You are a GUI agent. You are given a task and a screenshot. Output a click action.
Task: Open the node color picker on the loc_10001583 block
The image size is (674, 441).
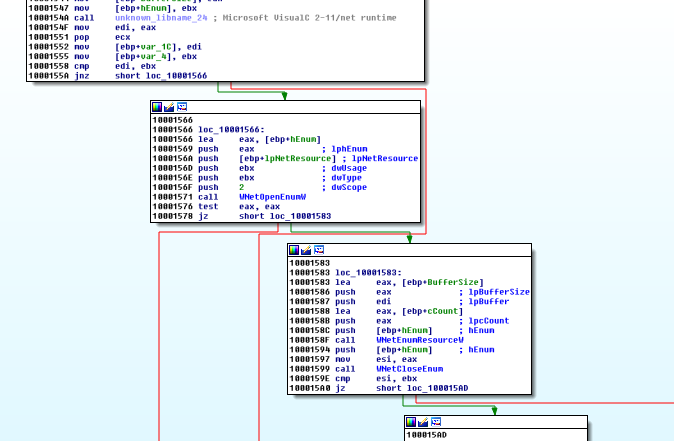point(294,249)
